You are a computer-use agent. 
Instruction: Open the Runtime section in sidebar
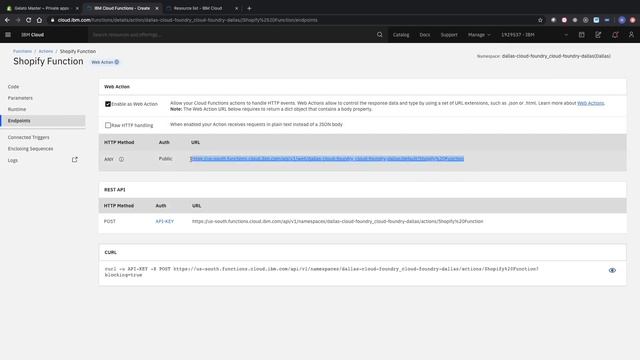17,109
